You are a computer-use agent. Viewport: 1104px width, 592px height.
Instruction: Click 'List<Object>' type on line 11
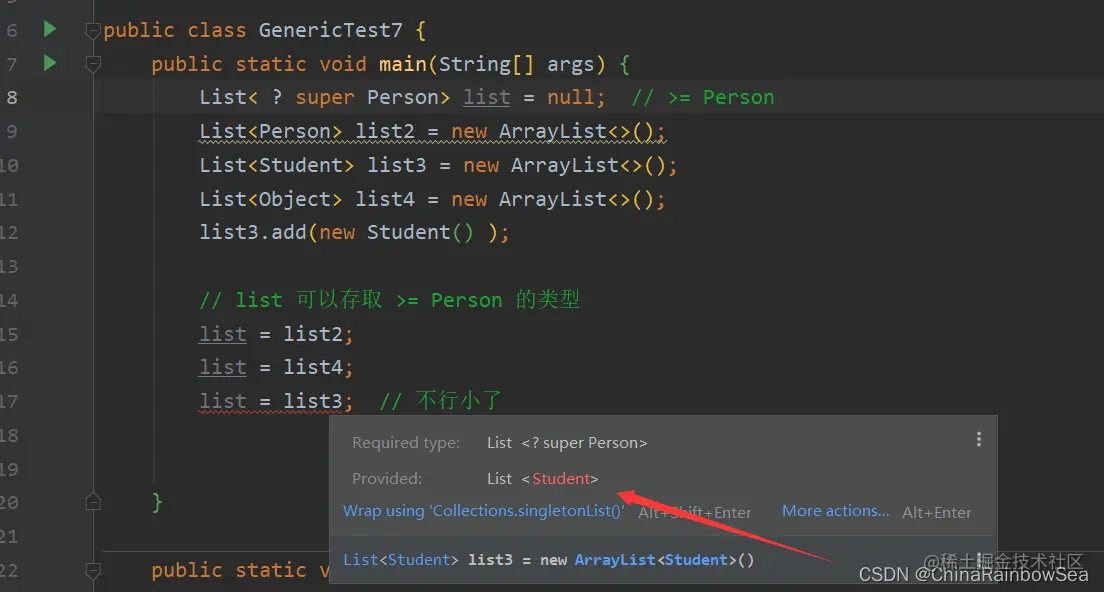[x=270, y=199]
